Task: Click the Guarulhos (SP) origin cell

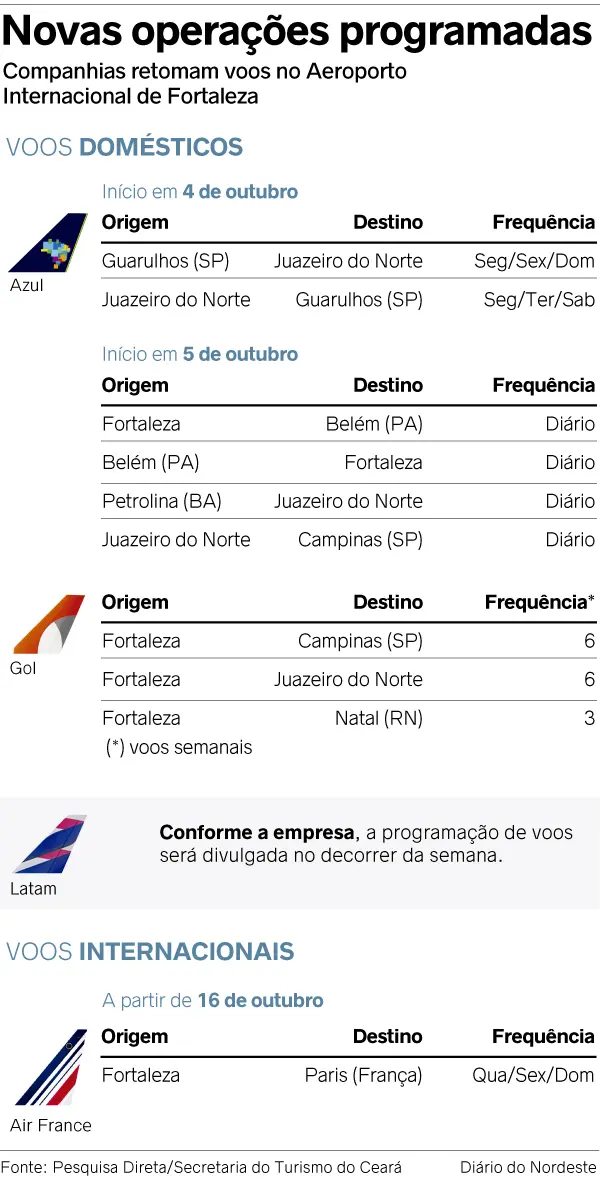Action: coord(166,261)
